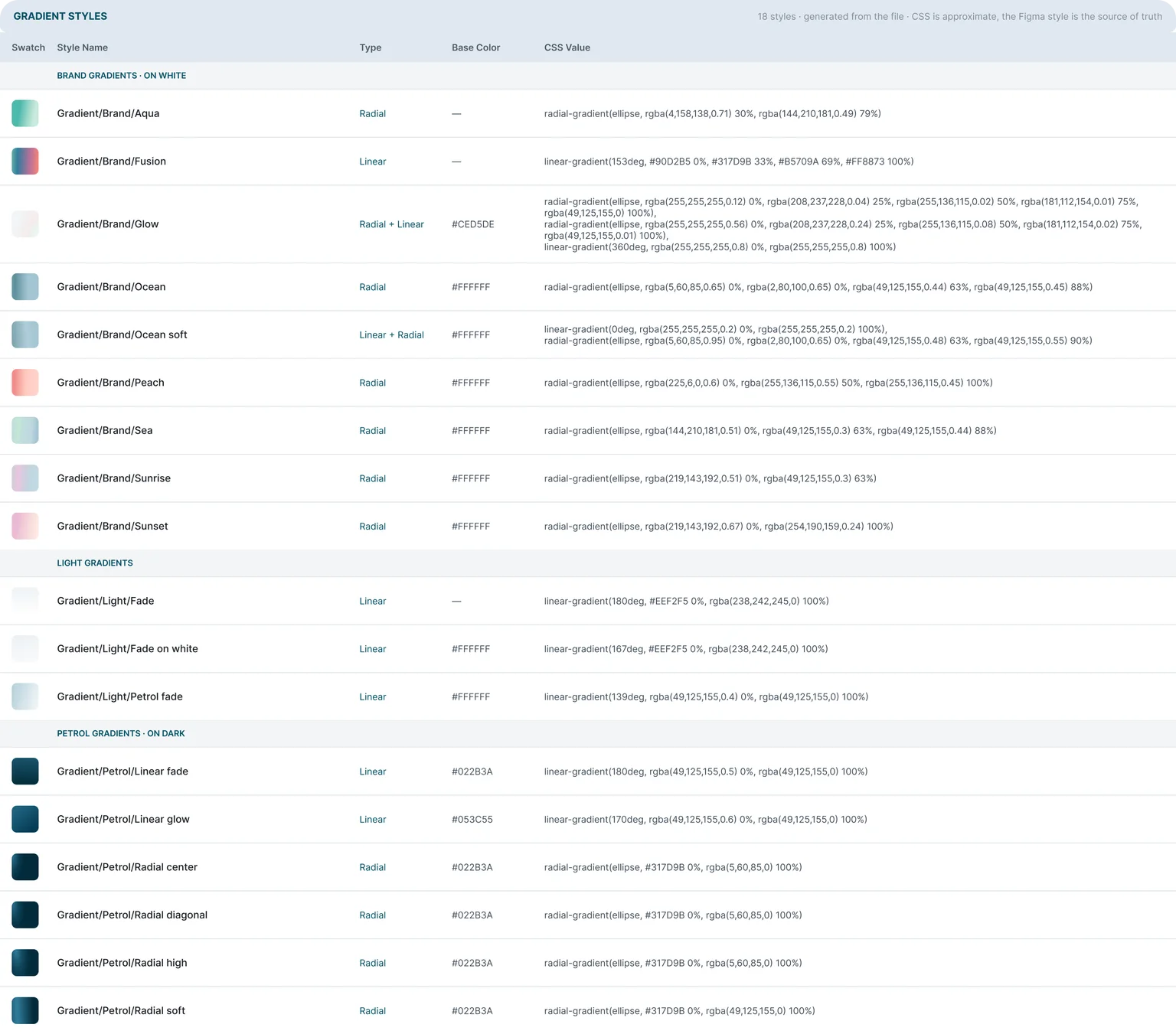Viewport: 1176px width, 1034px height.
Task: Select the Gradient/Brand/Aqua style name
Action: [x=108, y=113]
